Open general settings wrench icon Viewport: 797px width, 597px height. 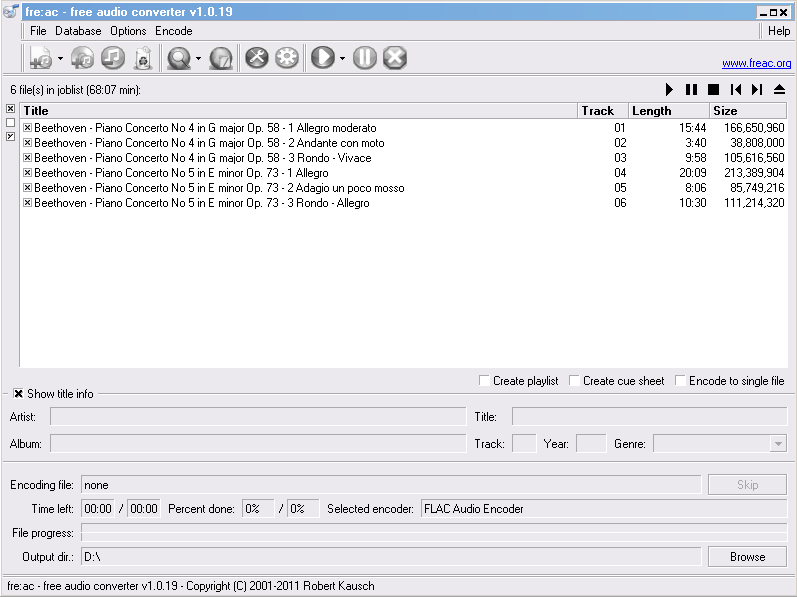coord(257,58)
